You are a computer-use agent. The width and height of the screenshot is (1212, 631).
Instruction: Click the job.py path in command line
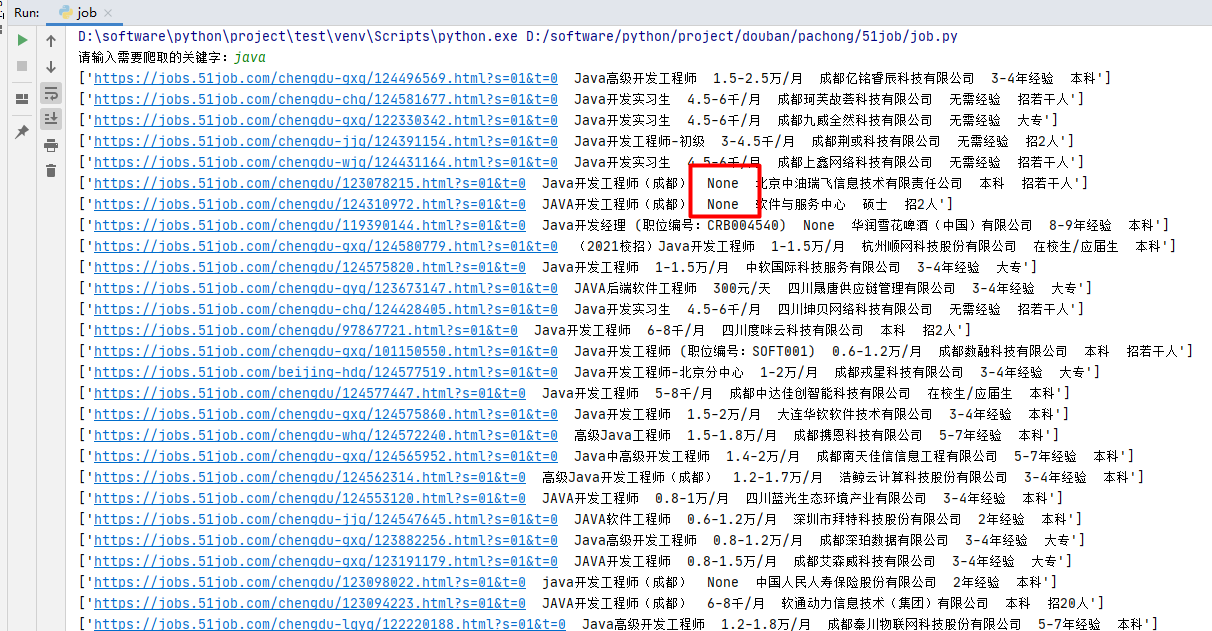742,36
